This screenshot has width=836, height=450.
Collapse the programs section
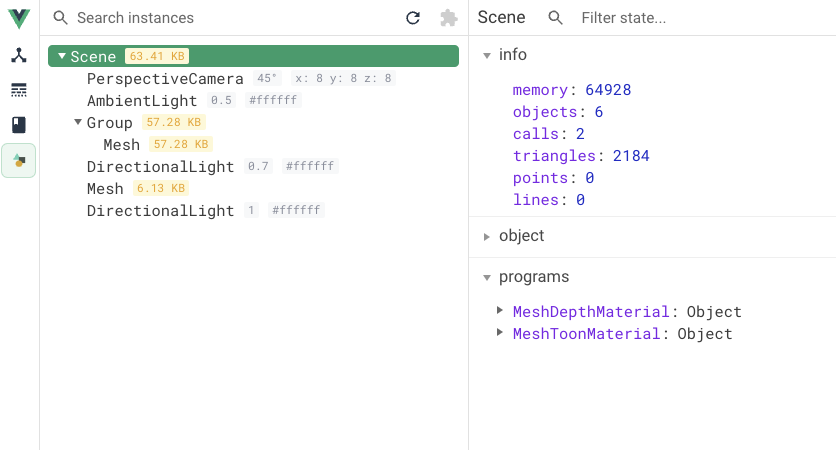[487, 277]
